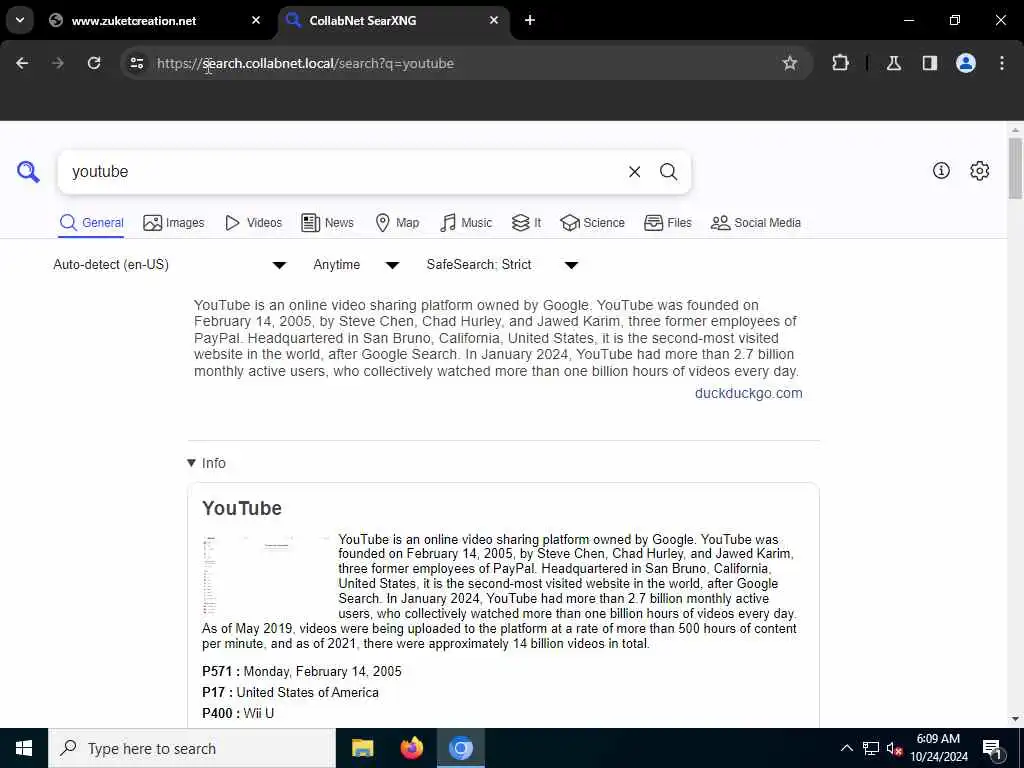Collapse the Info section

[206, 463]
